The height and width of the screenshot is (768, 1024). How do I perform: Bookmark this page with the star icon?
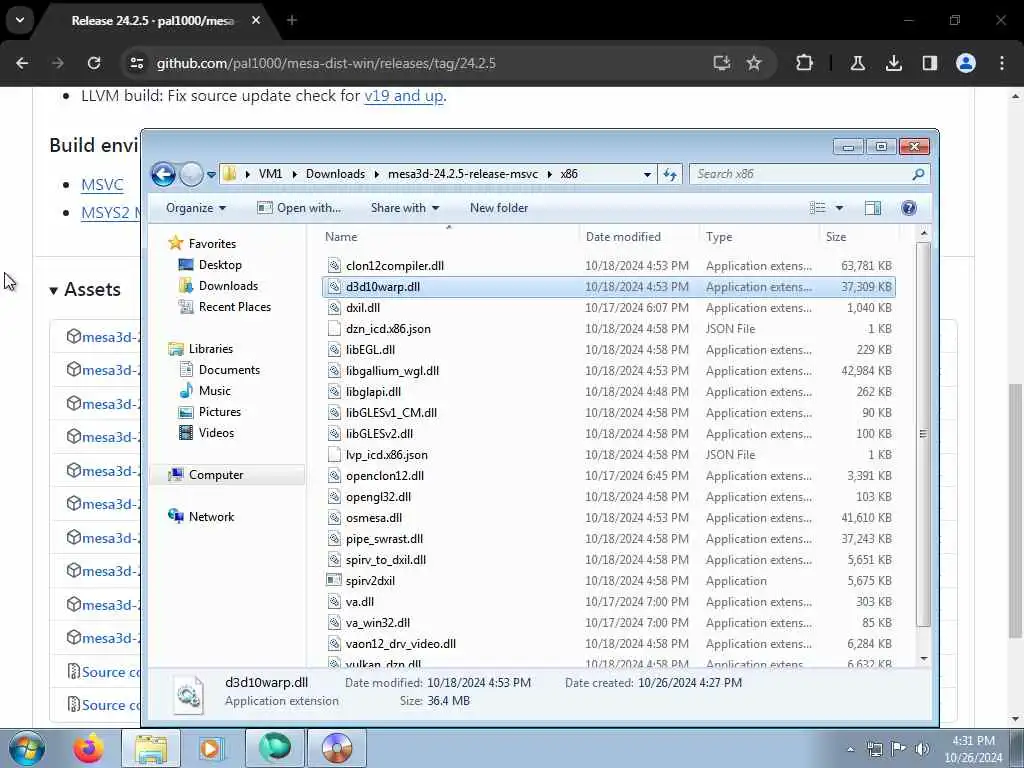pyautogui.click(x=754, y=63)
